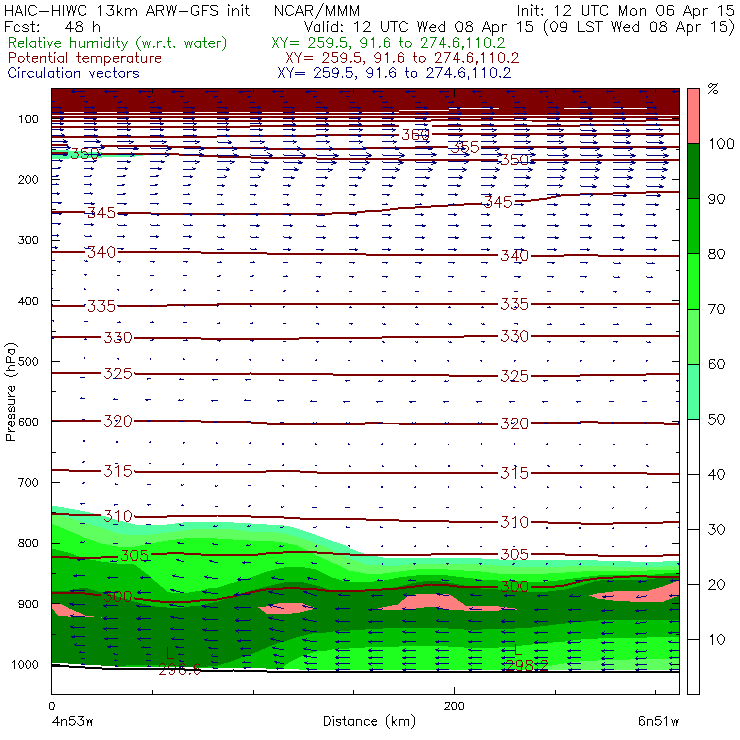Click the '298.2' low value label
The width and height of the screenshot is (740, 740).
click(x=527, y=665)
